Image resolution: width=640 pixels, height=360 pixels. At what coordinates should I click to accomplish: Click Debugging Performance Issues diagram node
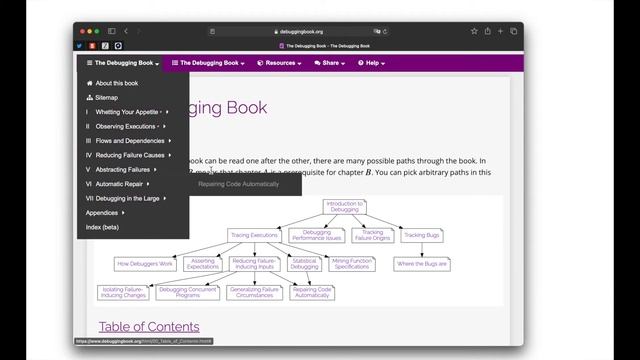(317, 235)
